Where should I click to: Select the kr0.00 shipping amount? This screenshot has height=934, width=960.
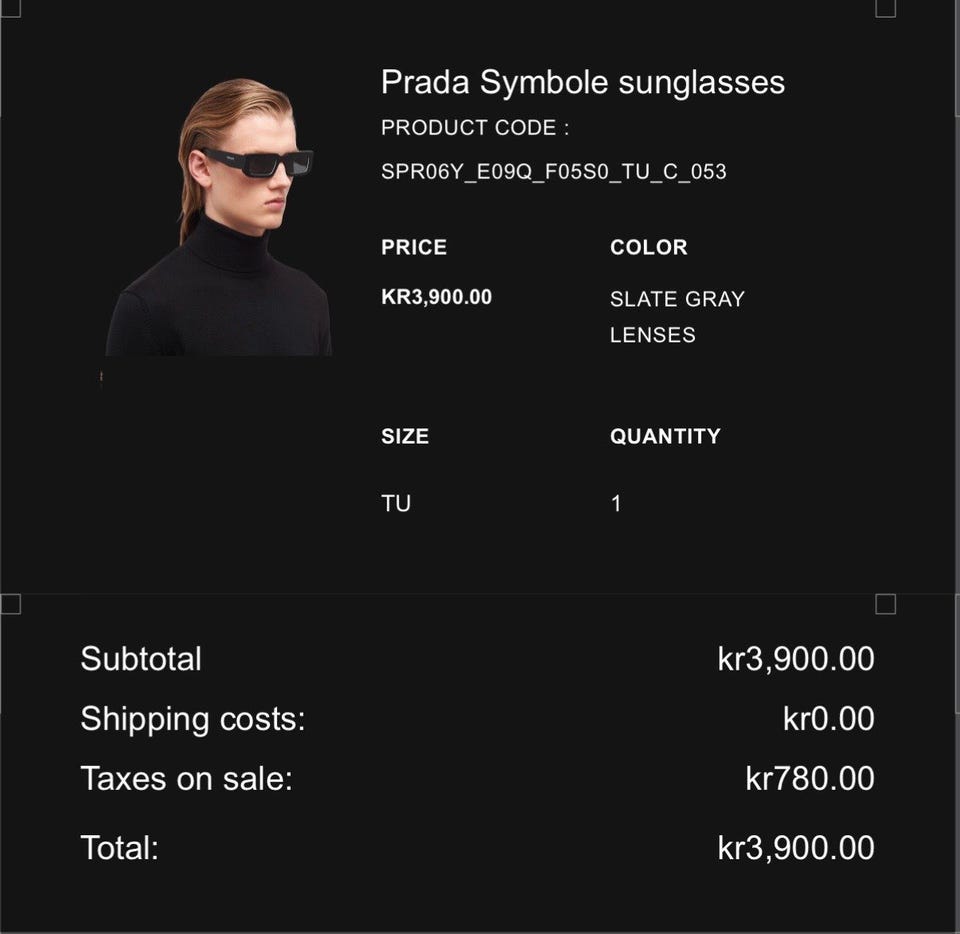[x=829, y=719]
